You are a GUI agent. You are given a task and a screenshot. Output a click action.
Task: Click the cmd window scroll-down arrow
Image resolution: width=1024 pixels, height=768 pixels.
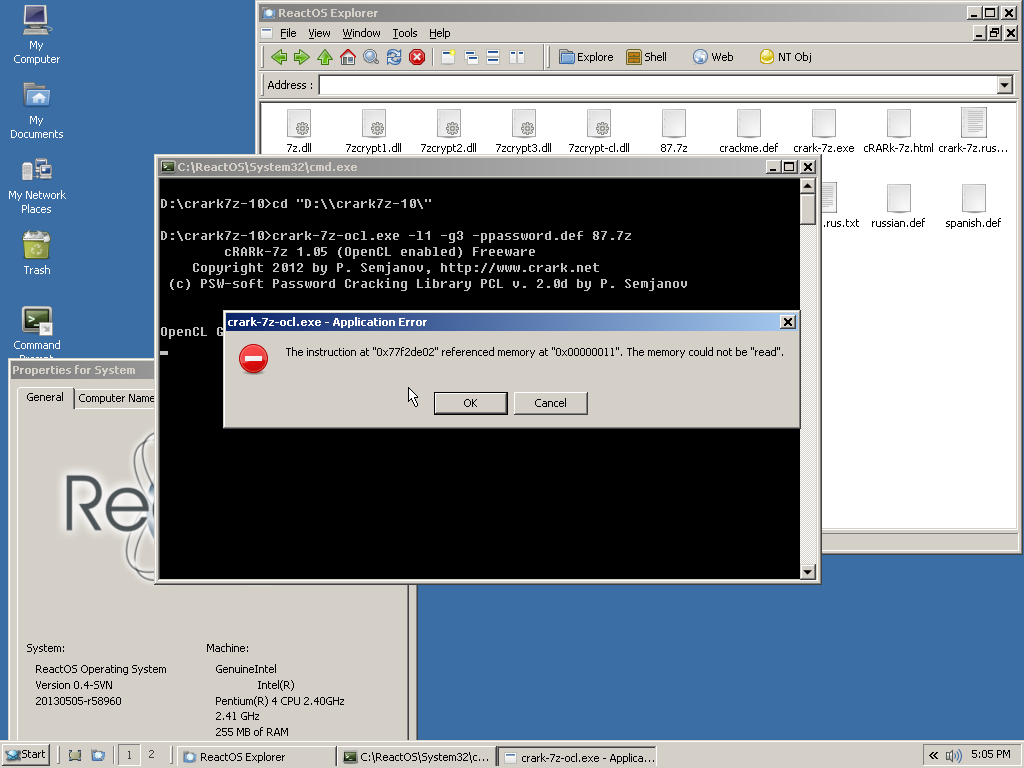click(807, 572)
